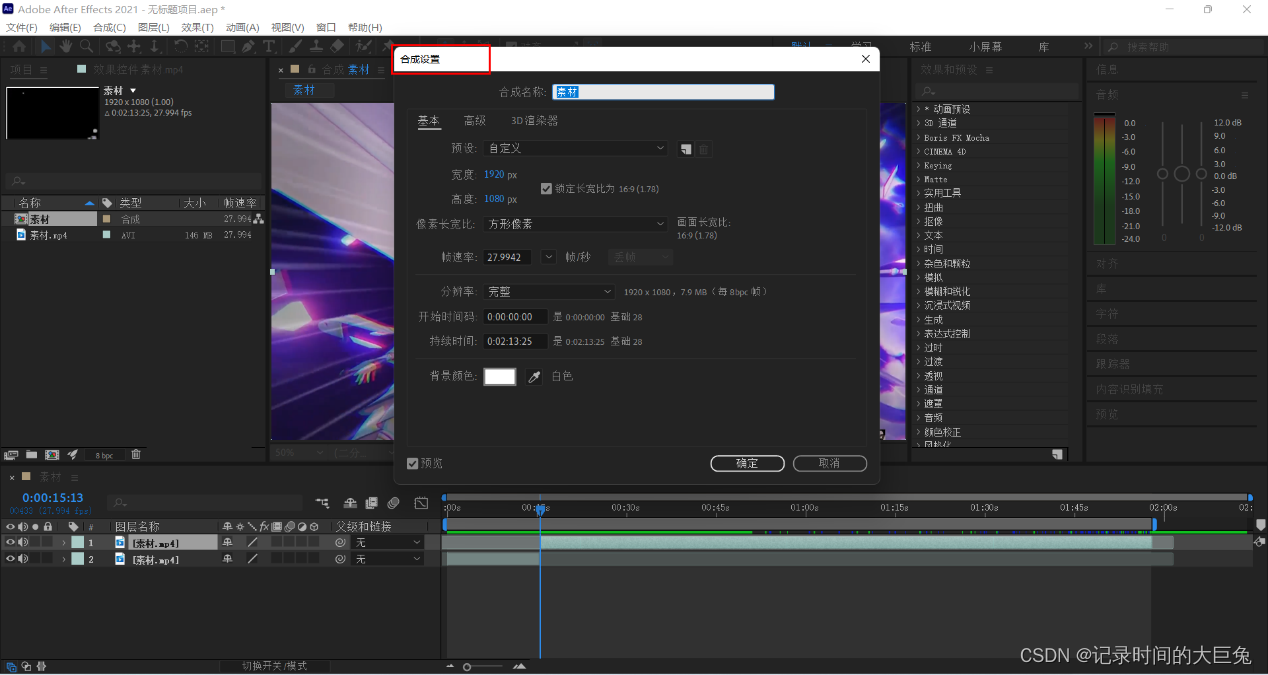Click new composition icon in project panel footer
This screenshot has width=1268, height=675.
(52, 454)
